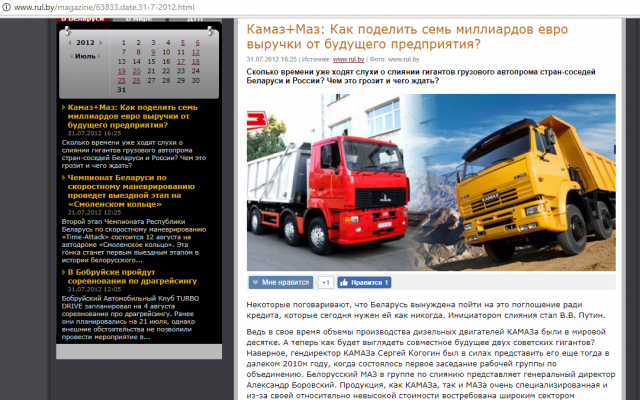Screen dimensions: 640x400
Task: Select day 5 in the calendar
Action: 182,42
